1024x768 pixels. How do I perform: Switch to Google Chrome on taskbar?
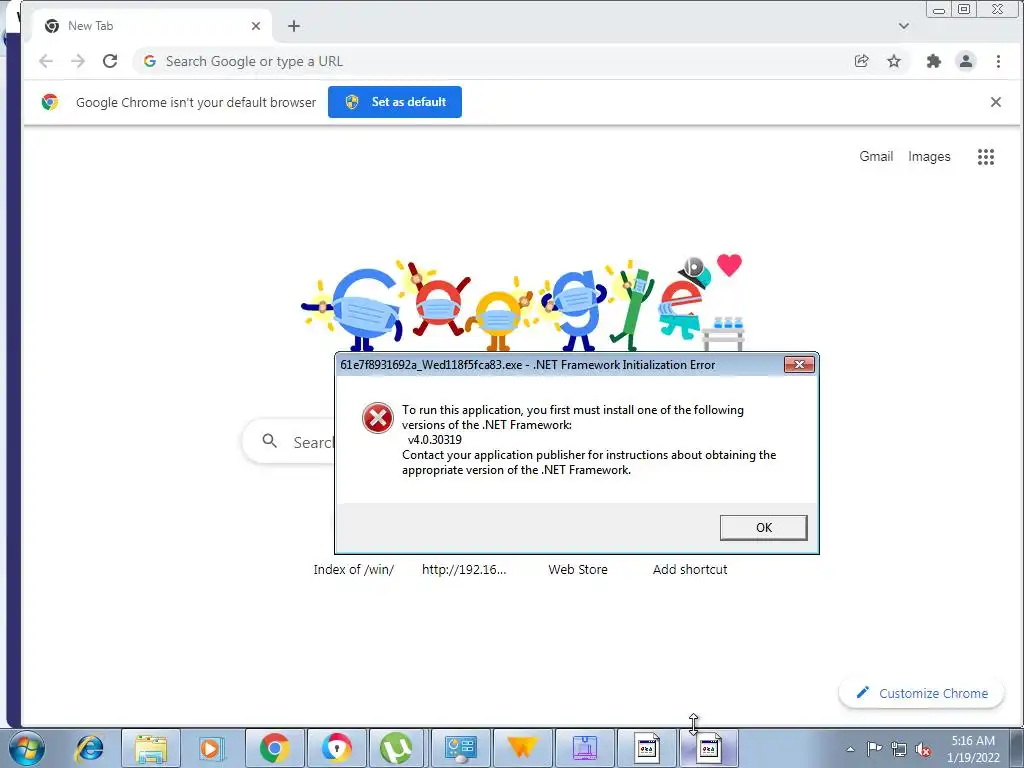tap(274, 748)
